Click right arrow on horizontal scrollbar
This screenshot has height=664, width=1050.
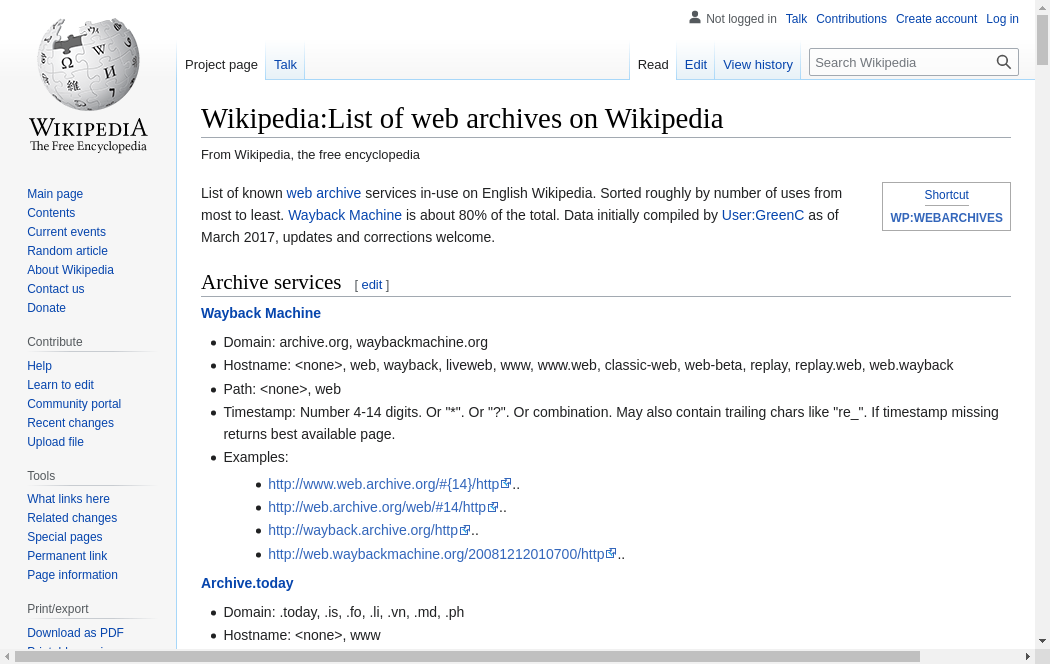tap(1028, 657)
